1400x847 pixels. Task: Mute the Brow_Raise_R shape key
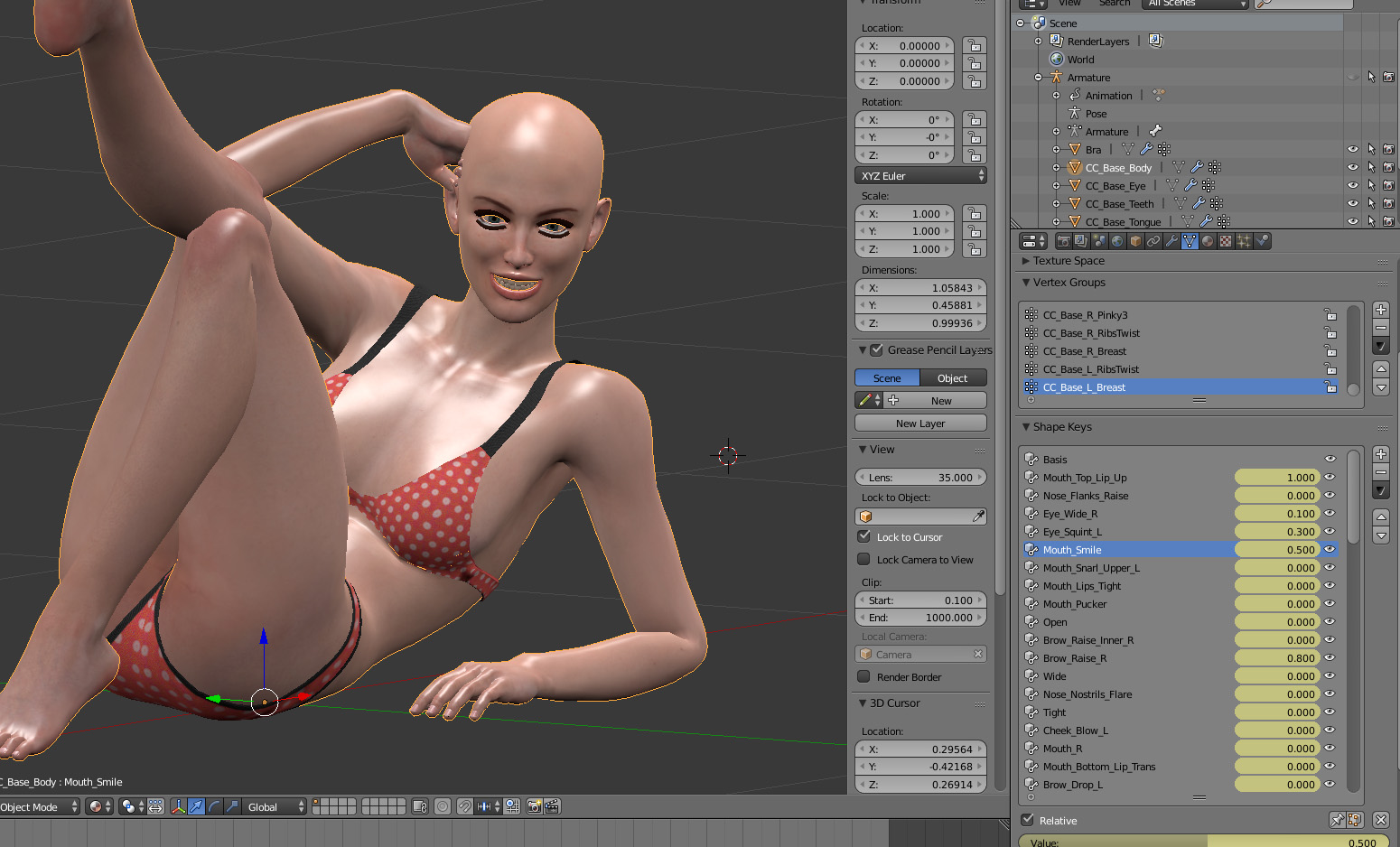tap(1330, 657)
